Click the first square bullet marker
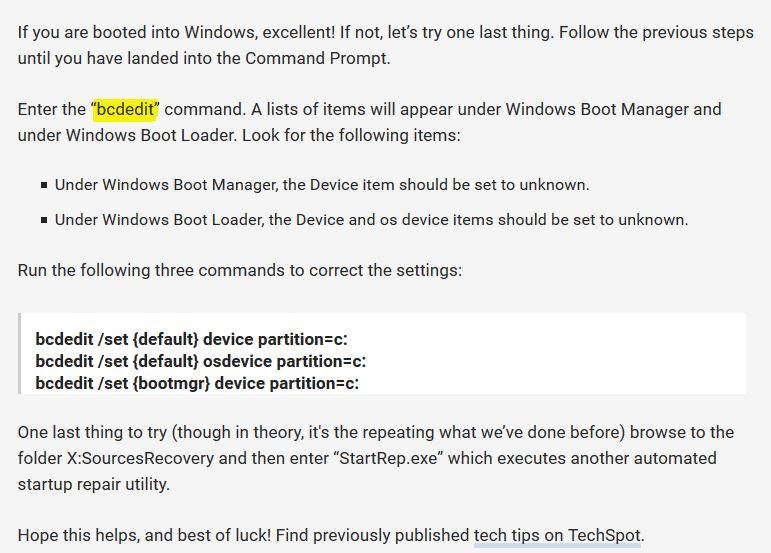This screenshot has height=553, width=771. 44,185
